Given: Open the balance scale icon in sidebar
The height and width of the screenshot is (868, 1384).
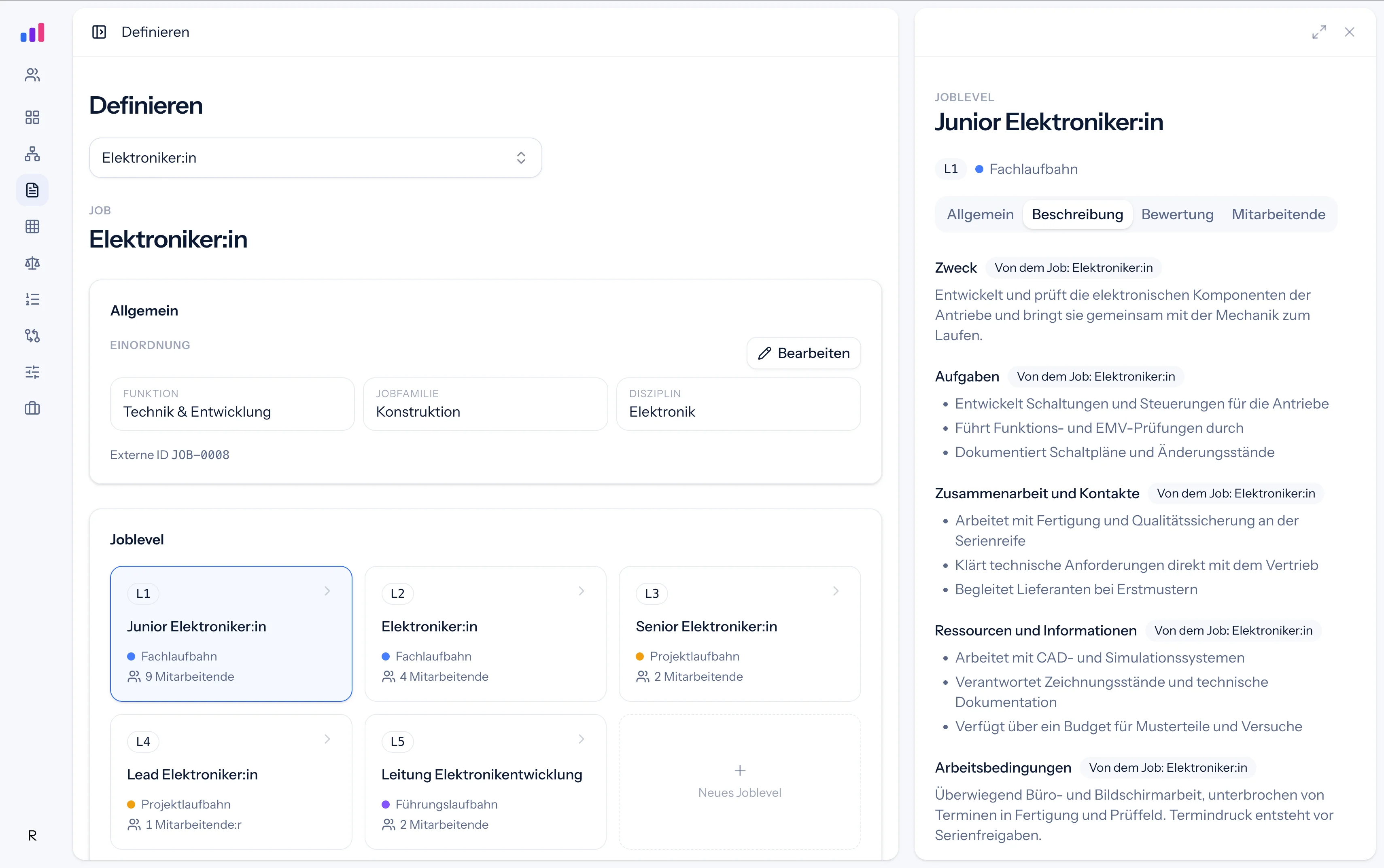Looking at the screenshot, I should coord(32,263).
